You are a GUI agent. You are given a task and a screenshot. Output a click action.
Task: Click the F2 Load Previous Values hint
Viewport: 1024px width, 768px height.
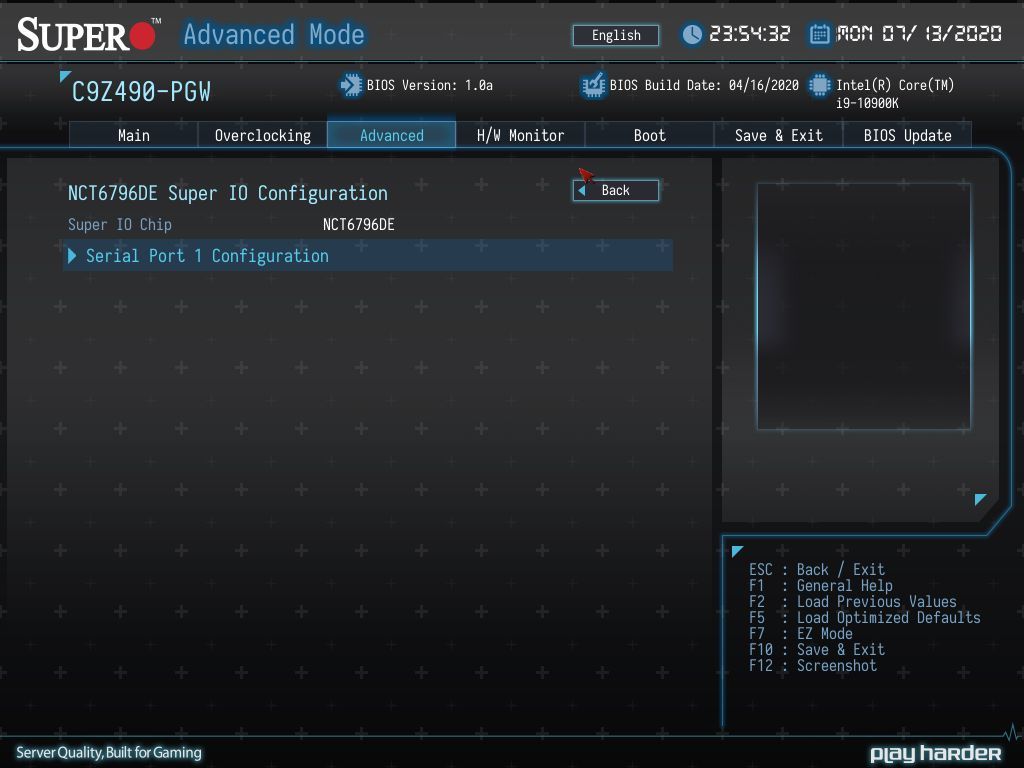(853, 601)
